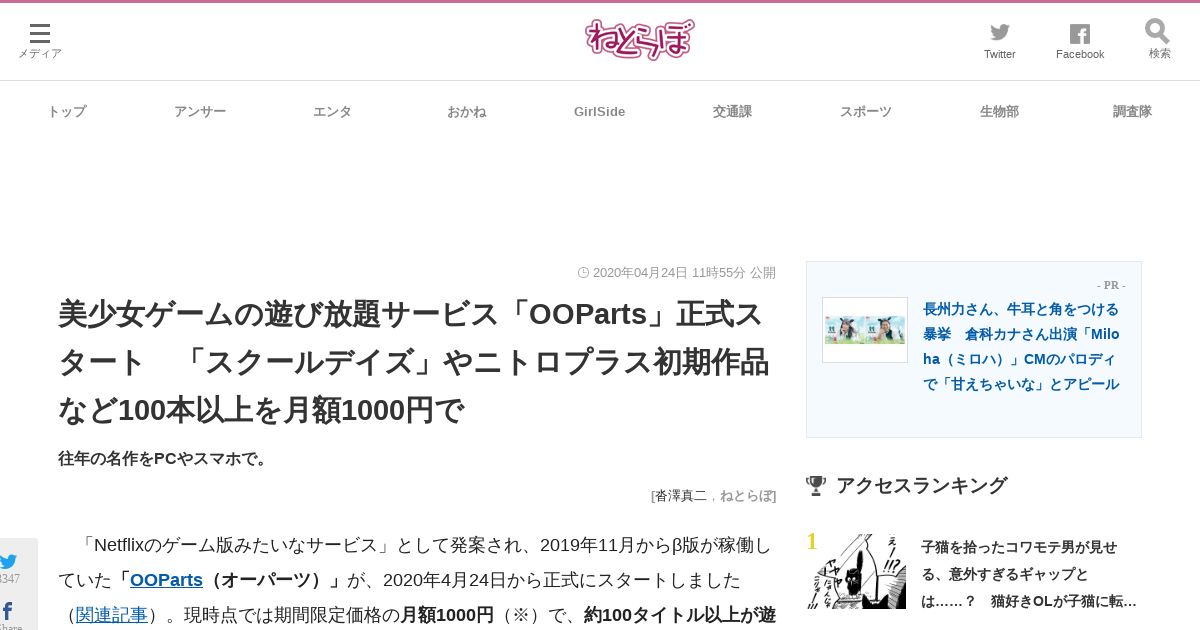1200x630 pixels.
Task: Open the 関連記事 link in article
Action: (111, 615)
